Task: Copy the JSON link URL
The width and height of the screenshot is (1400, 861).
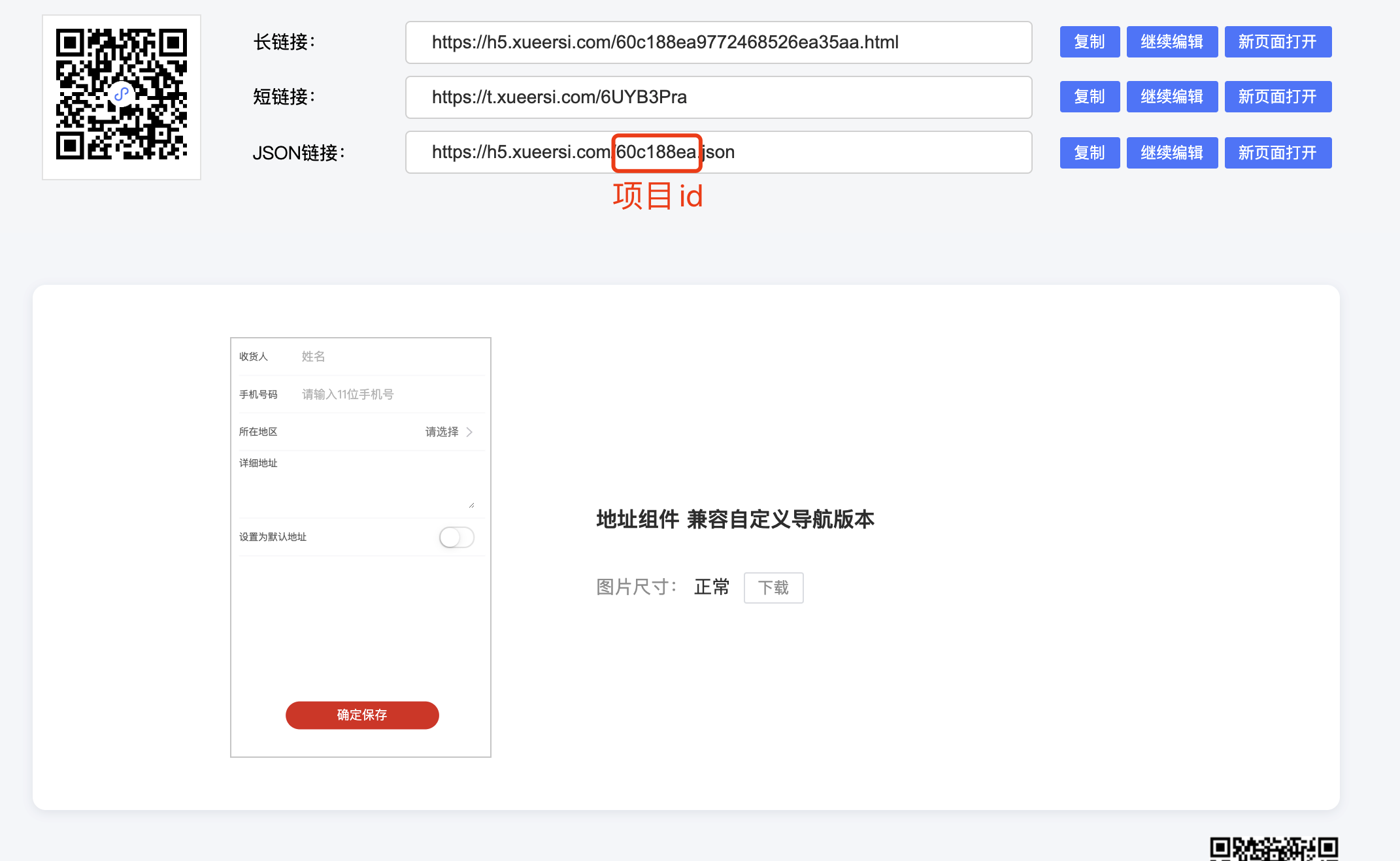Action: pos(1089,153)
